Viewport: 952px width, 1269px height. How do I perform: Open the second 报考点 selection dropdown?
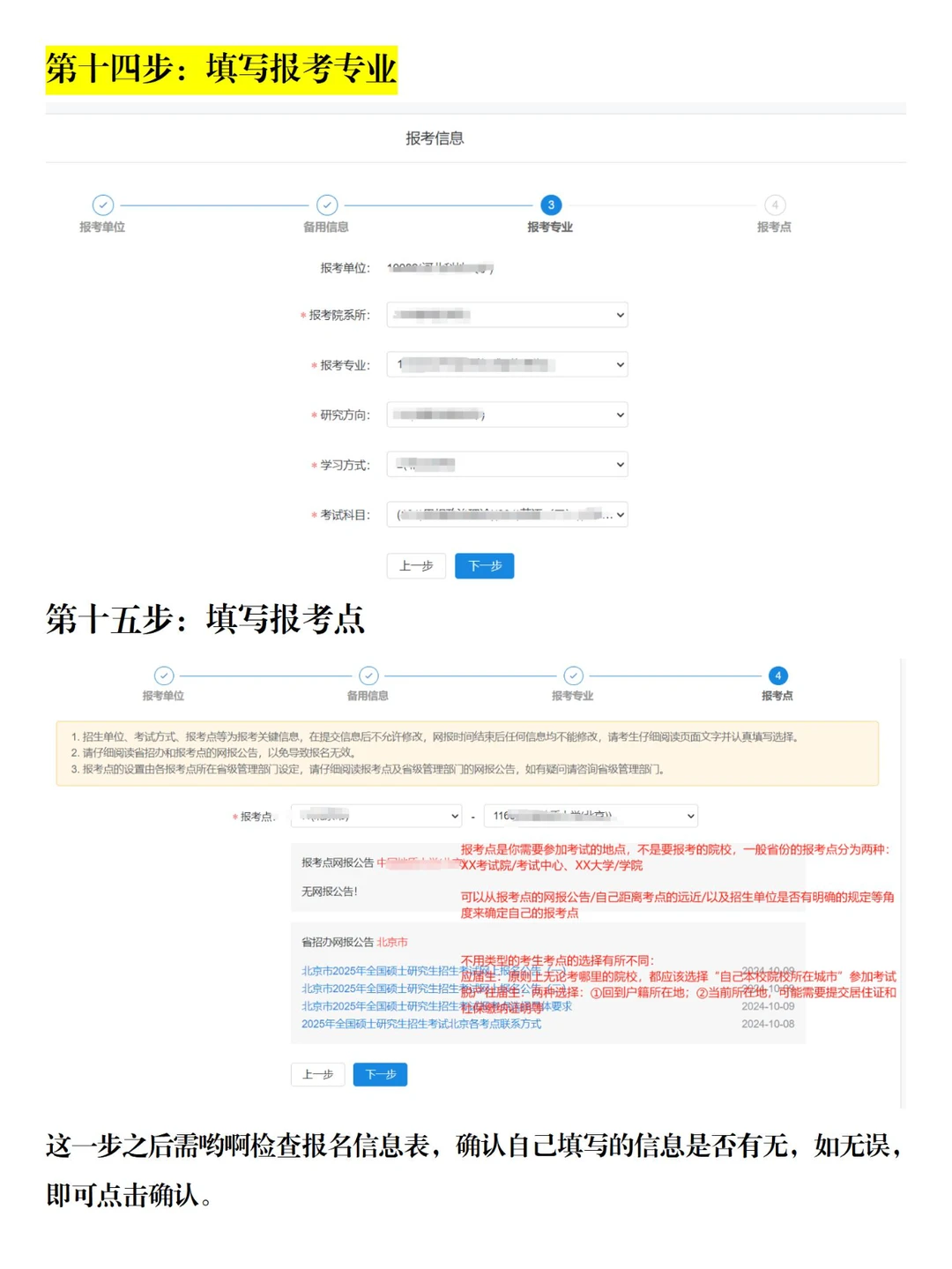[x=591, y=816]
